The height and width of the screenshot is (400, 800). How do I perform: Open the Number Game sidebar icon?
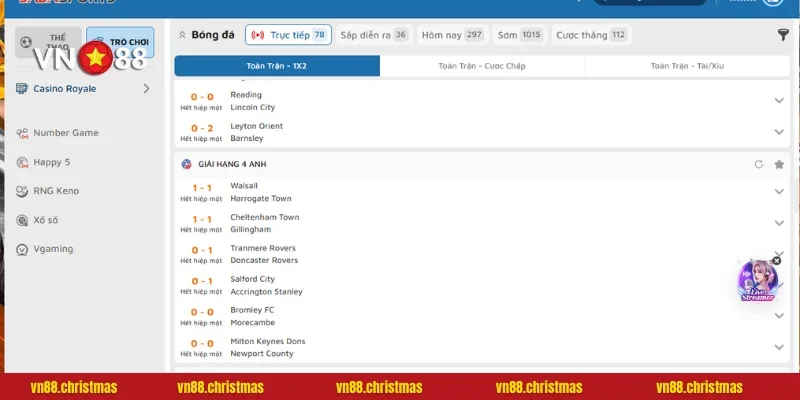point(23,133)
